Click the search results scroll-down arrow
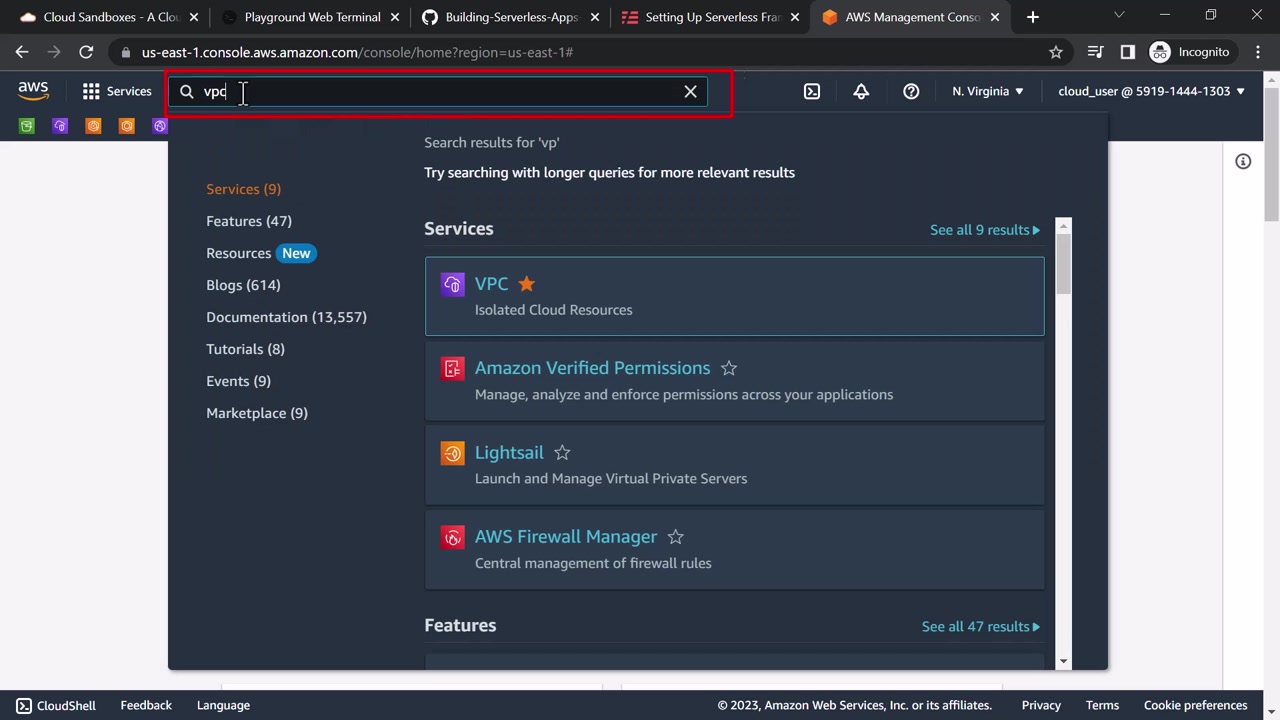 point(1063,661)
